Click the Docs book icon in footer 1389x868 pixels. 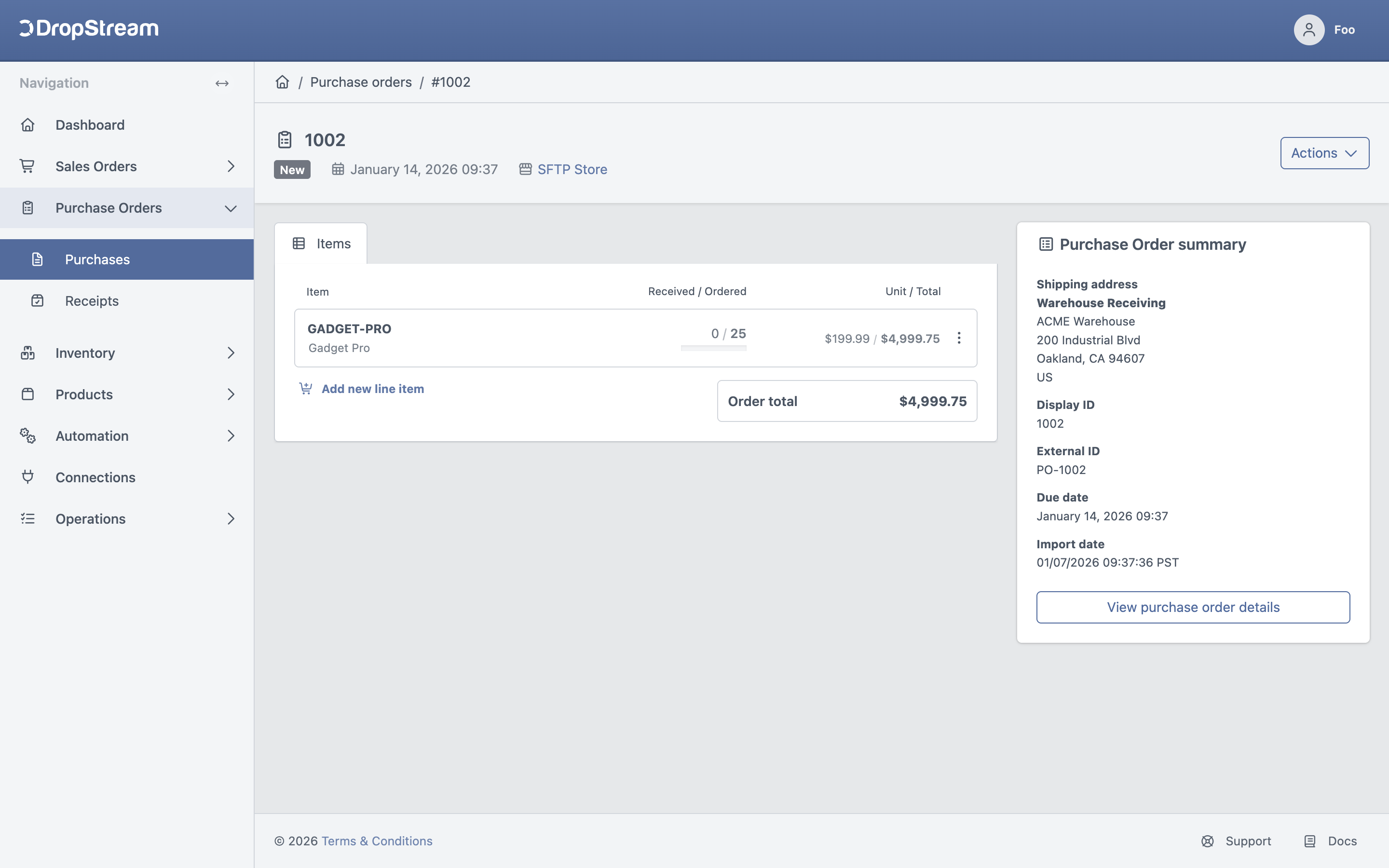point(1310,841)
